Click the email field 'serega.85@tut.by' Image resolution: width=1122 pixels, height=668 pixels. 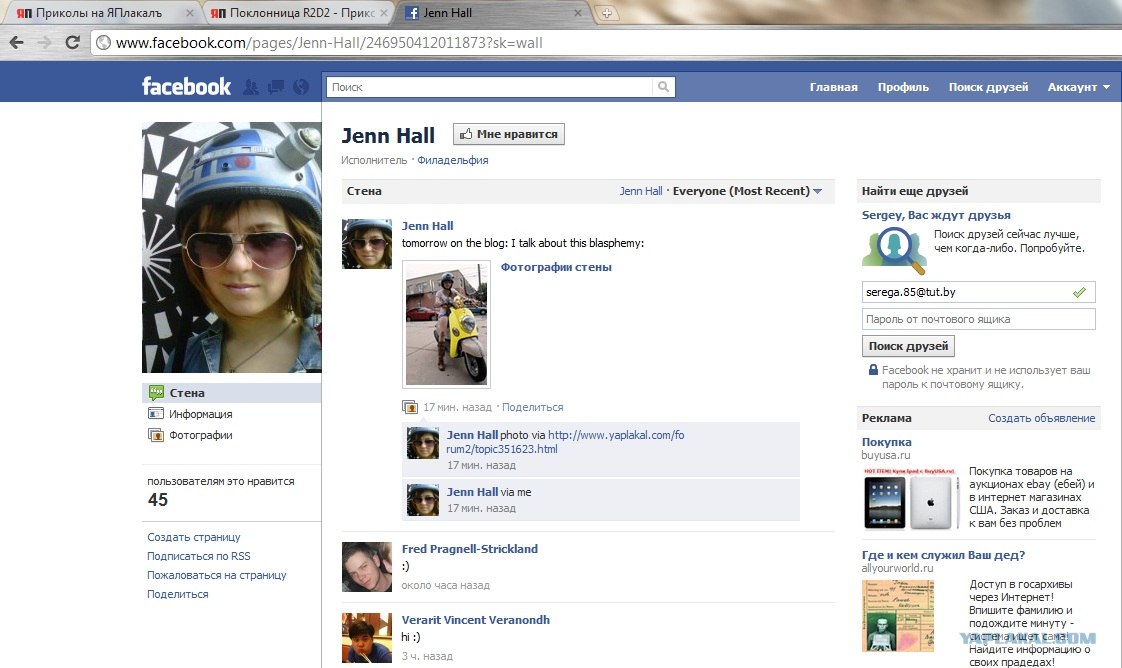978,292
